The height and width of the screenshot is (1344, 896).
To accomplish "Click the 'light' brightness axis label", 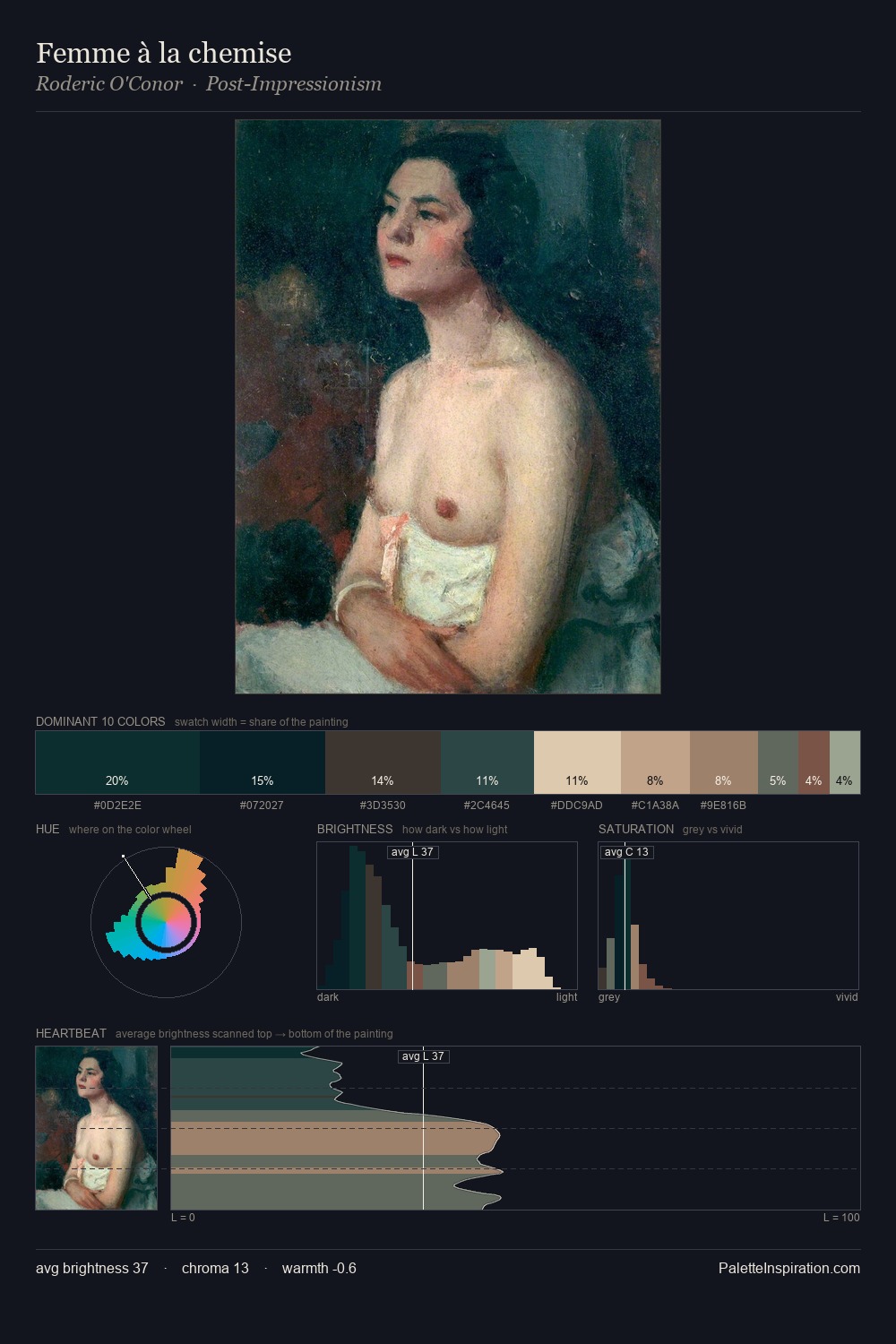I will click(x=566, y=996).
